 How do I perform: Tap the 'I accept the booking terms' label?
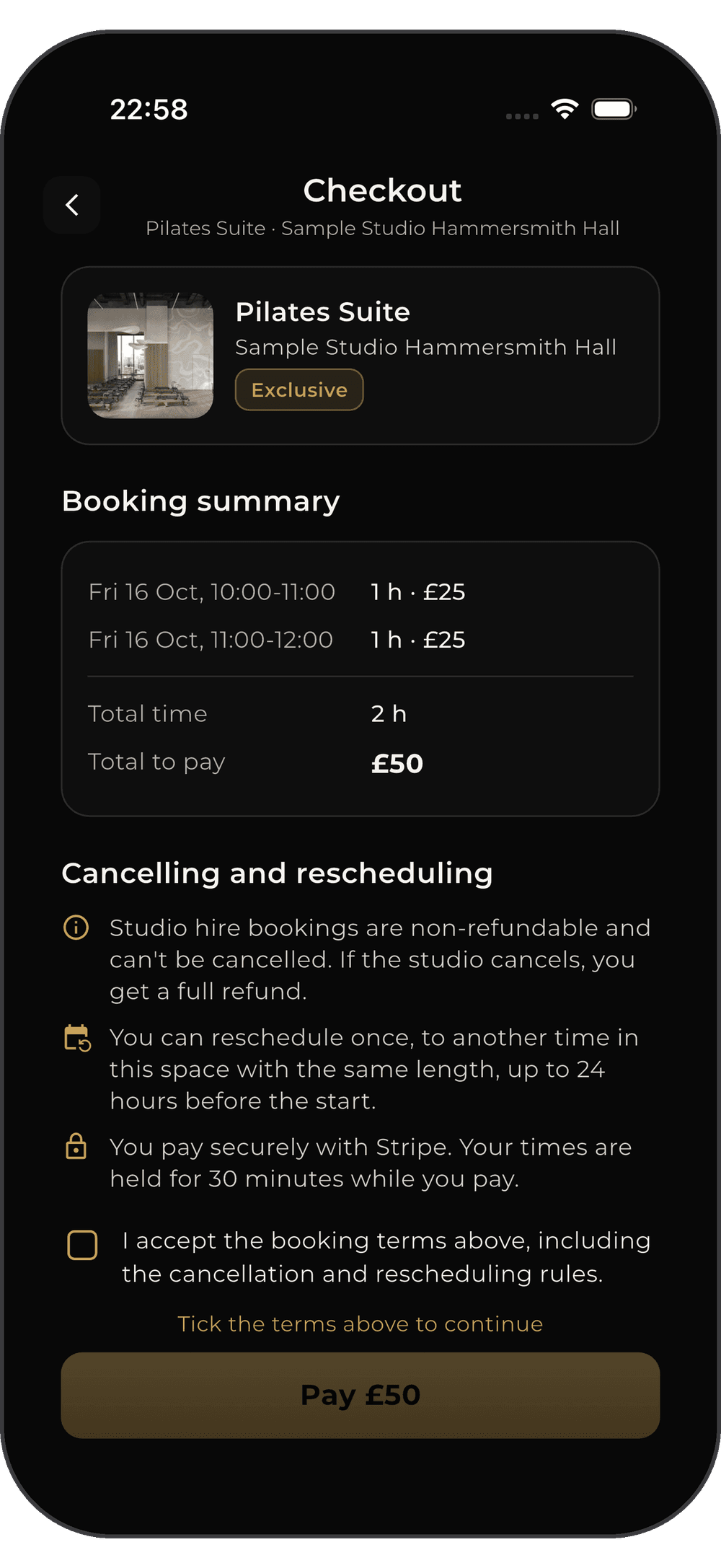(x=386, y=1257)
